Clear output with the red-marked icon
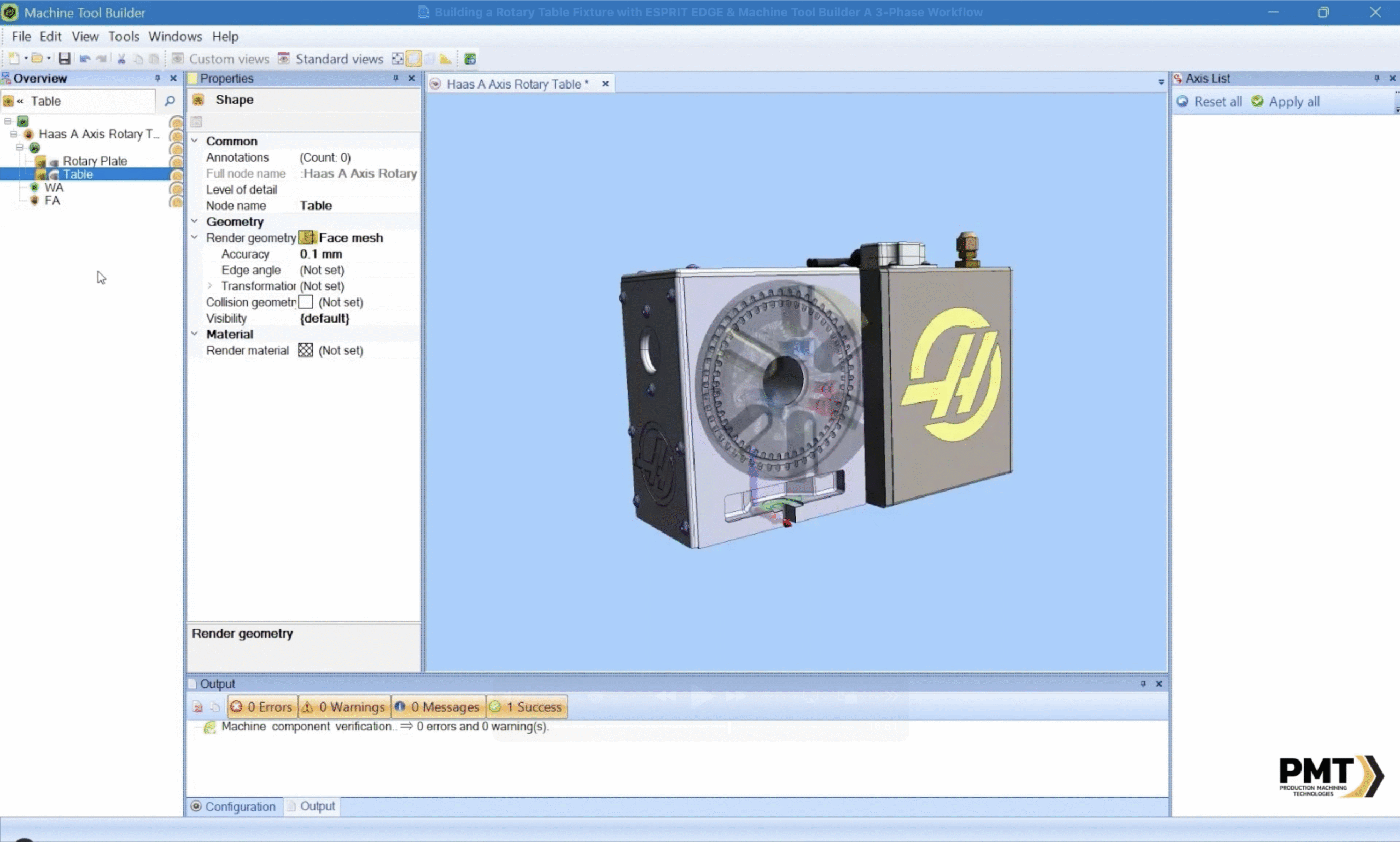The width and height of the screenshot is (1400, 842). pyautogui.click(x=197, y=707)
